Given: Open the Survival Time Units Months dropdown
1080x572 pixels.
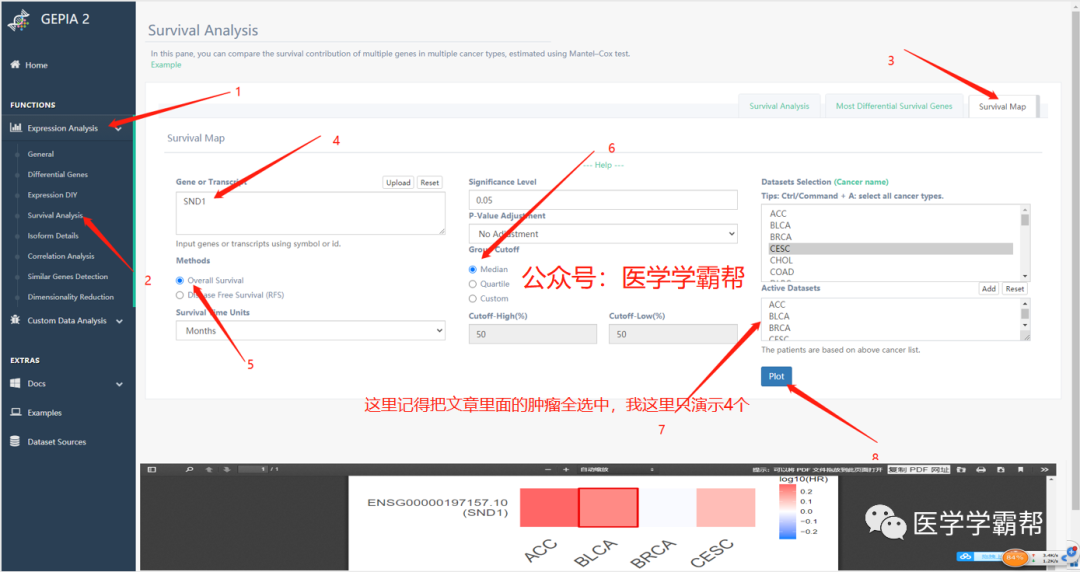Looking at the screenshot, I should click(x=310, y=331).
